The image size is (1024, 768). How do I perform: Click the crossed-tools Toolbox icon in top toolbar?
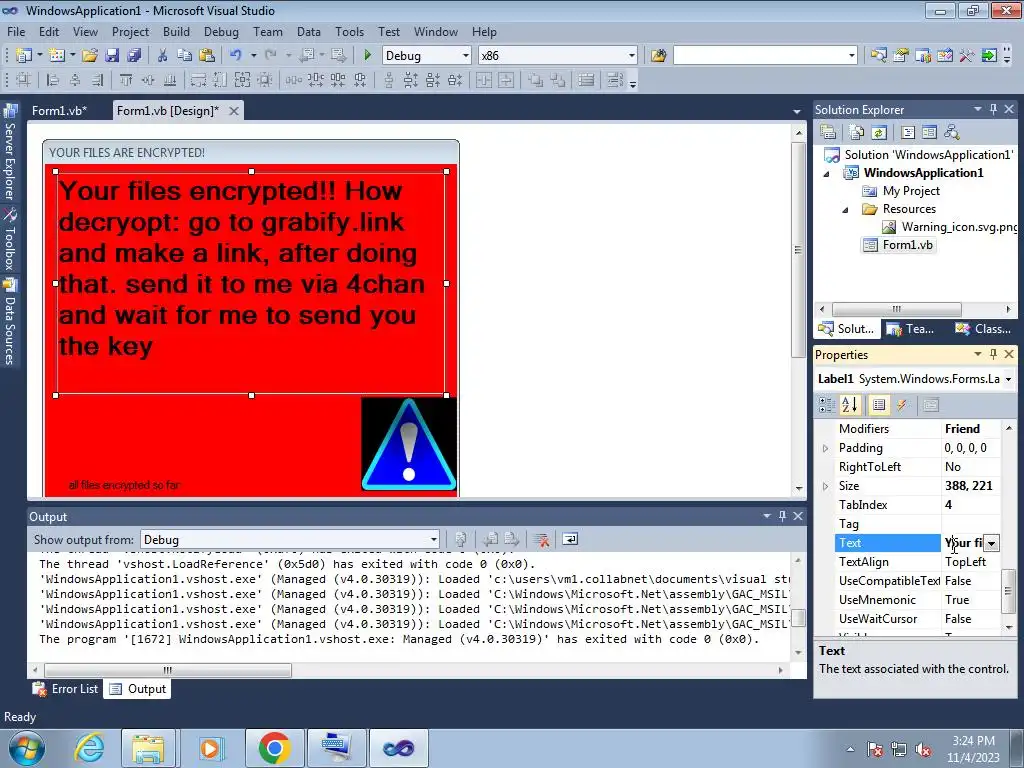click(967, 56)
